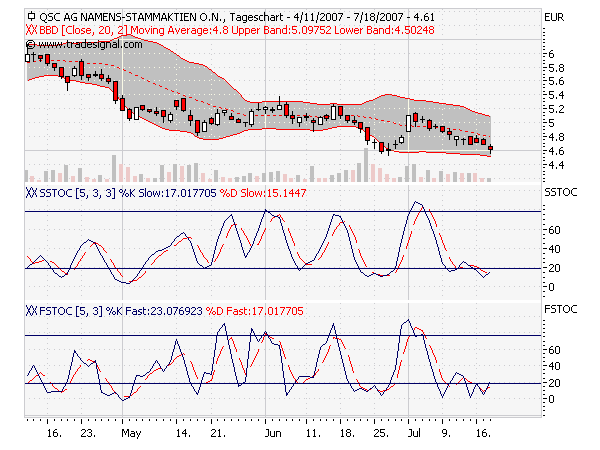Open the www.tradesignal.com link
Viewport: 600px width, 450px height.
90,44
